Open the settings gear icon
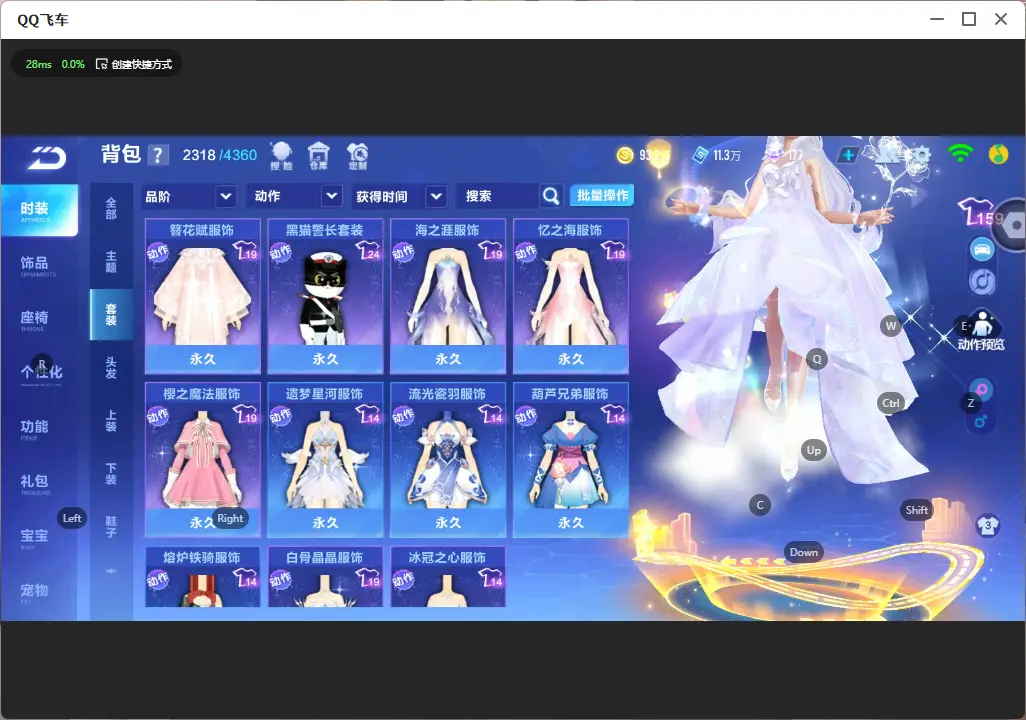Image resolution: width=1026 pixels, height=720 pixels. [921, 155]
